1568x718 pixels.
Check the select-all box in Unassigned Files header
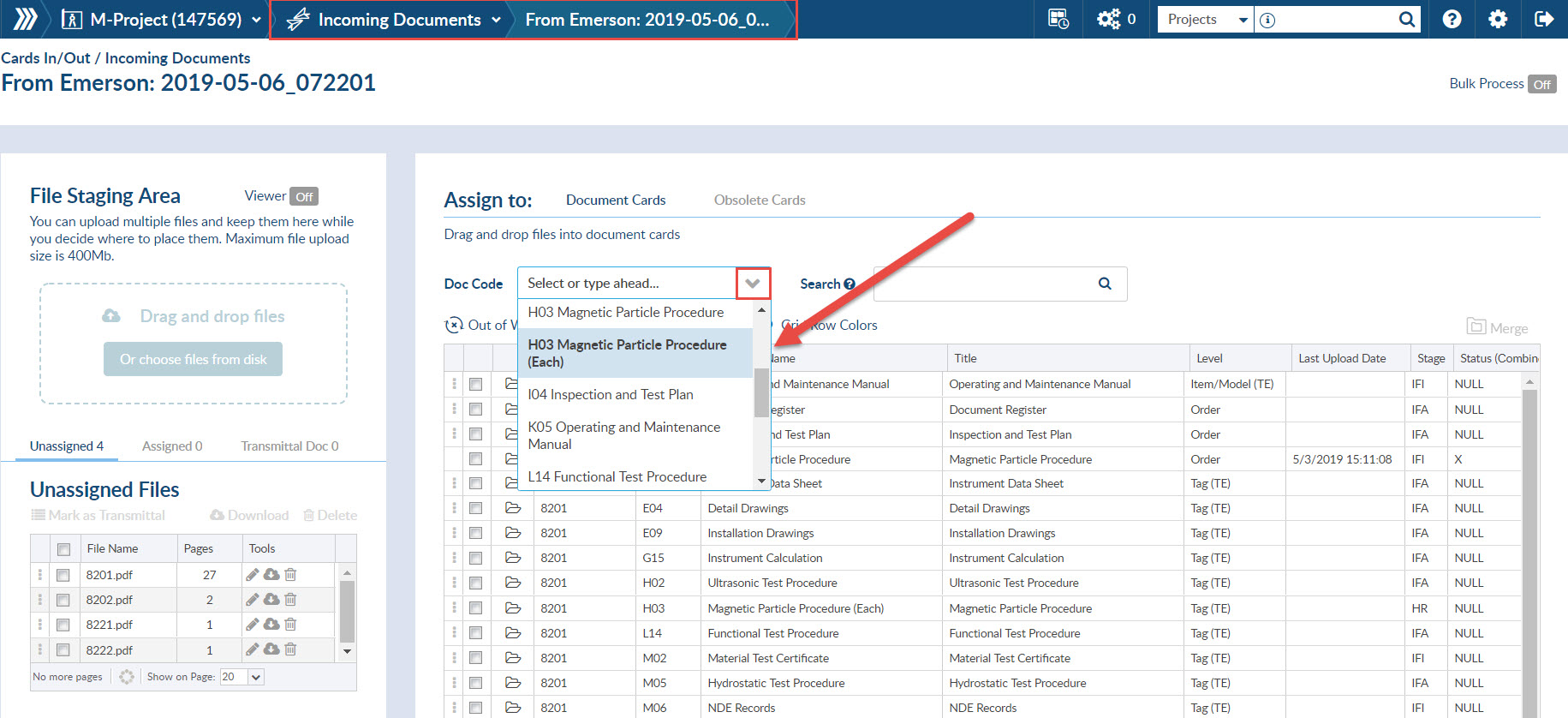click(63, 549)
